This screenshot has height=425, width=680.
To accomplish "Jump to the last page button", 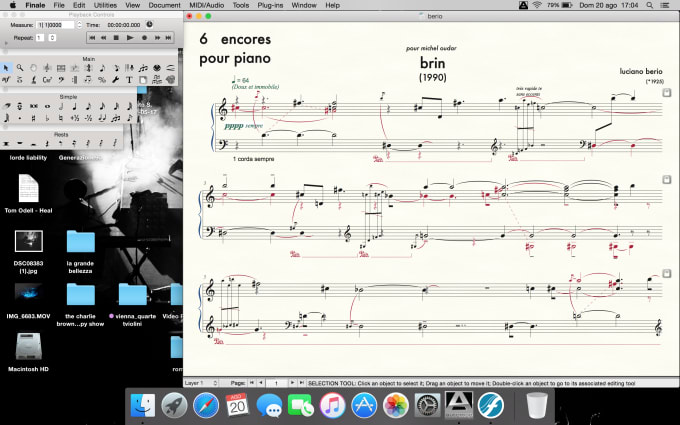I will 301,383.
